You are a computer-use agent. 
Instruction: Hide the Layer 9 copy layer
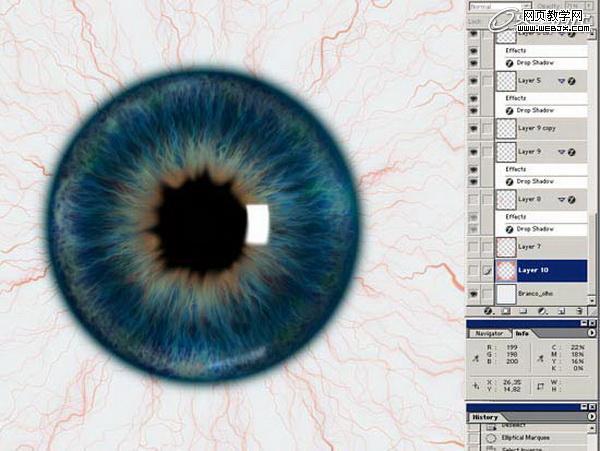(x=474, y=128)
